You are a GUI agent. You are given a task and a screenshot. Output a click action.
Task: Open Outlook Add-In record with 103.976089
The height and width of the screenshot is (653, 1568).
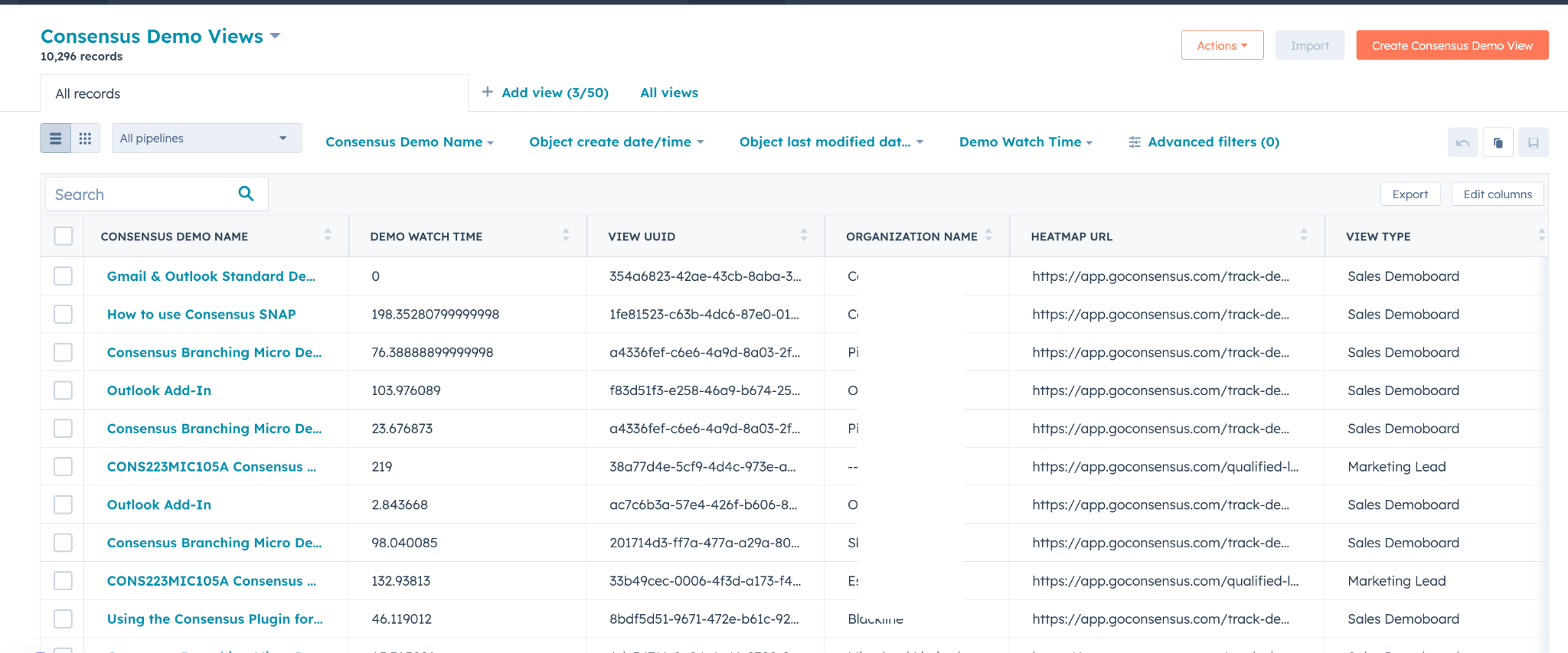coord(159,390)
